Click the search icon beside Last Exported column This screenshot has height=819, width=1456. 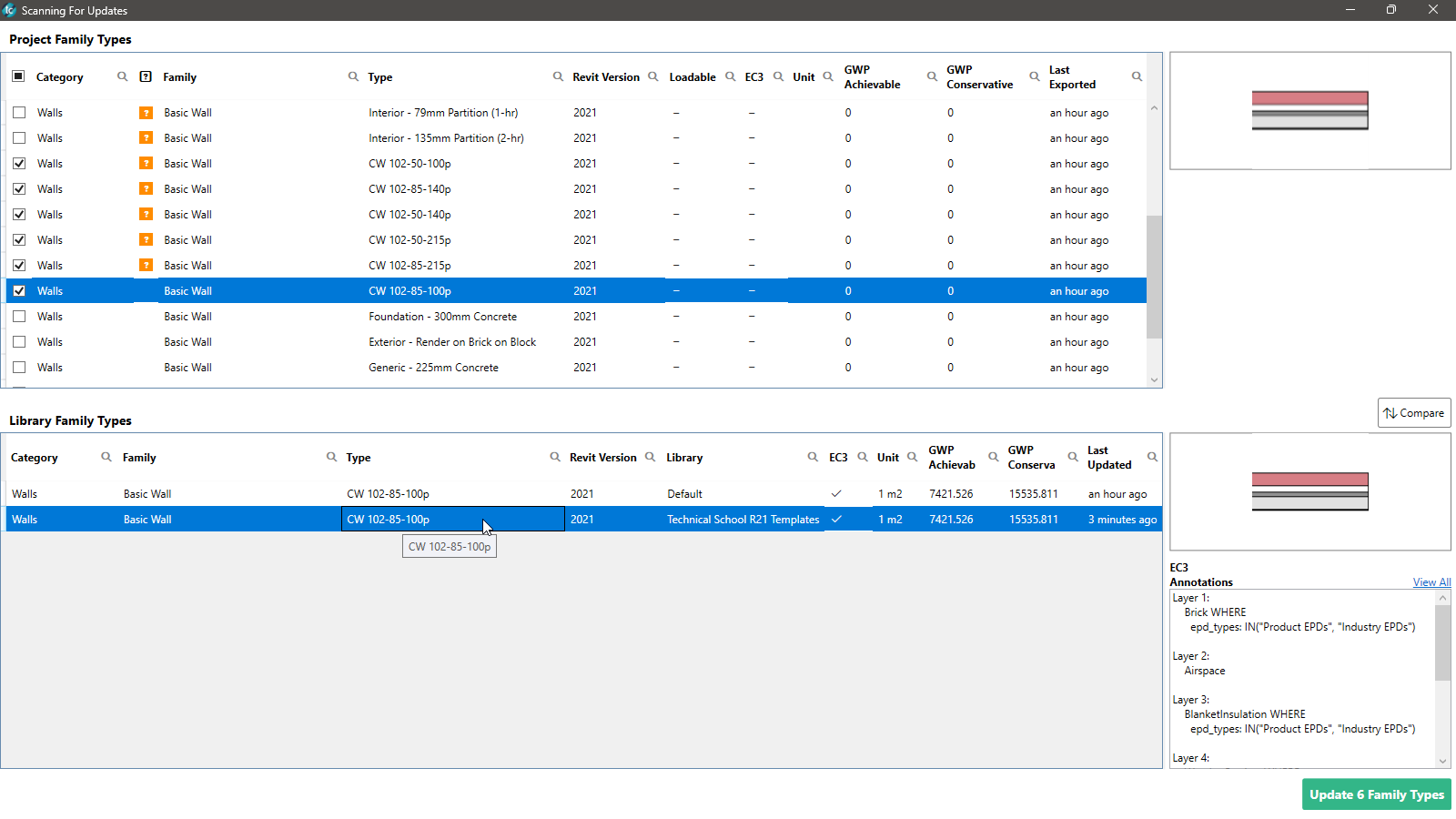coord(1137,76)
